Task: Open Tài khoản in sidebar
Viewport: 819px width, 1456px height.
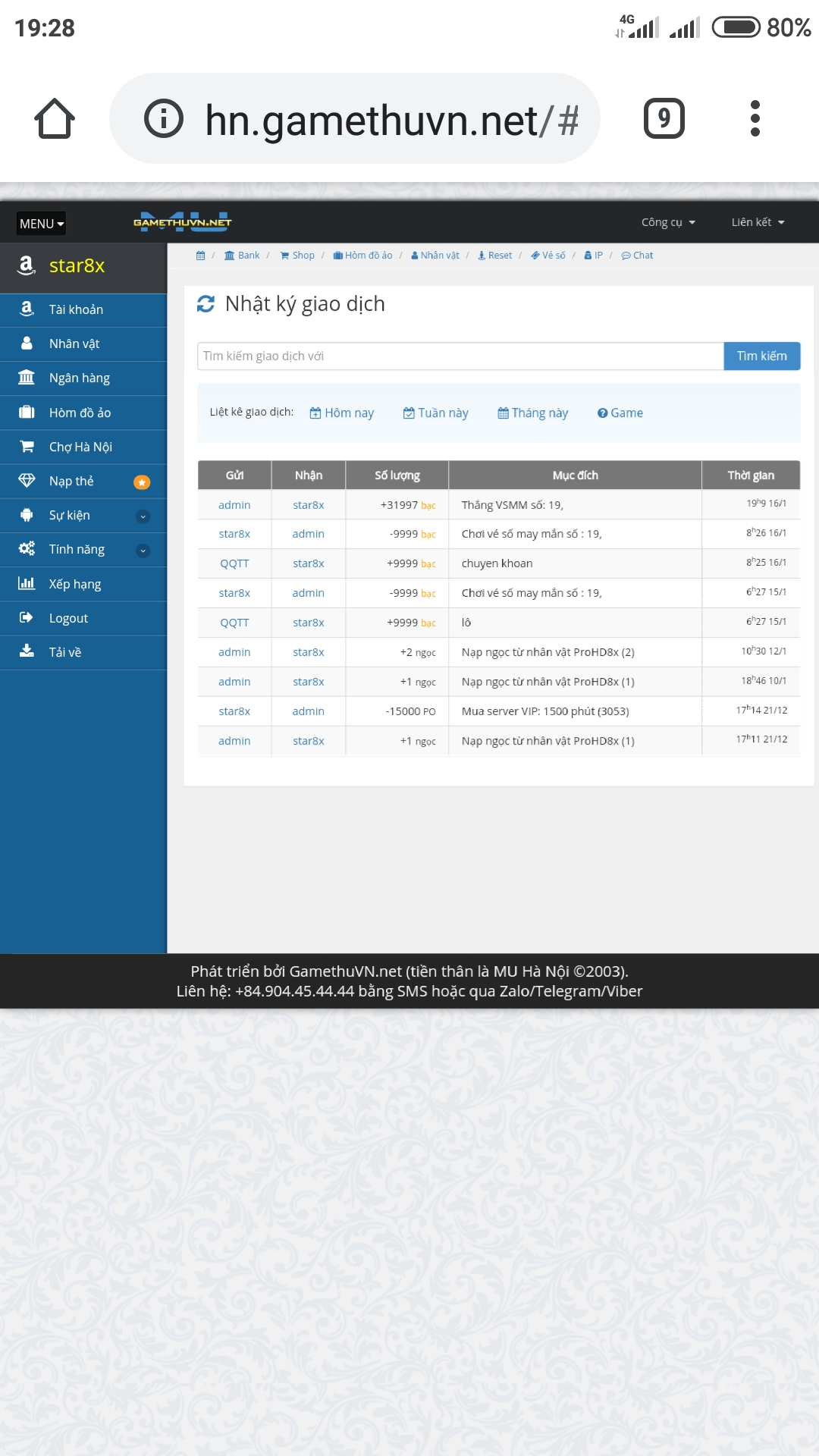Action: 83,309
